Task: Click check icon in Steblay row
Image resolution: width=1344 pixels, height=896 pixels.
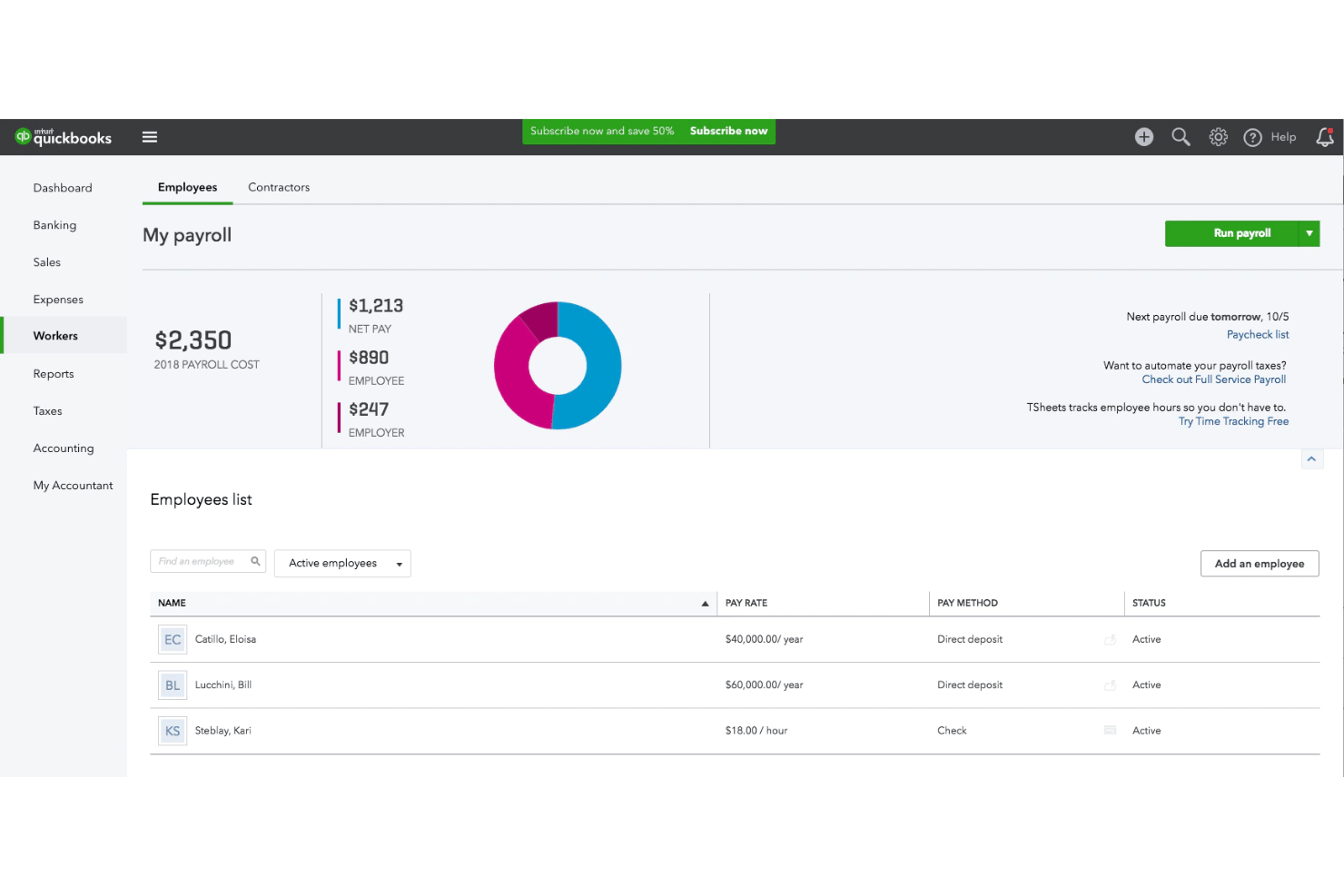Action: coord(1110,730)
